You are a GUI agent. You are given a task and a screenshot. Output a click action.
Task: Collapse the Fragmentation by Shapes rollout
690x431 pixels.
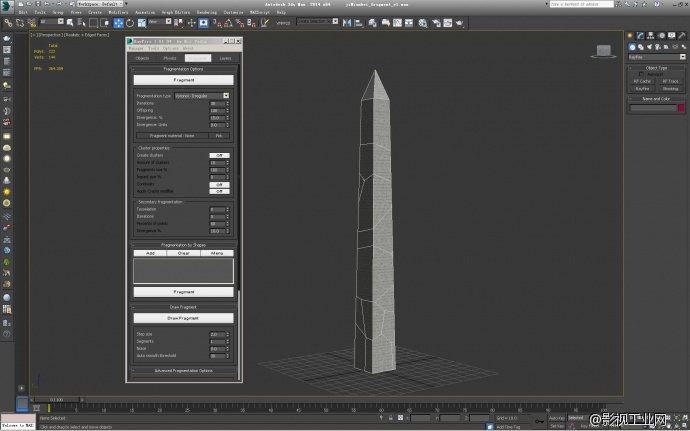coord(184,245)
